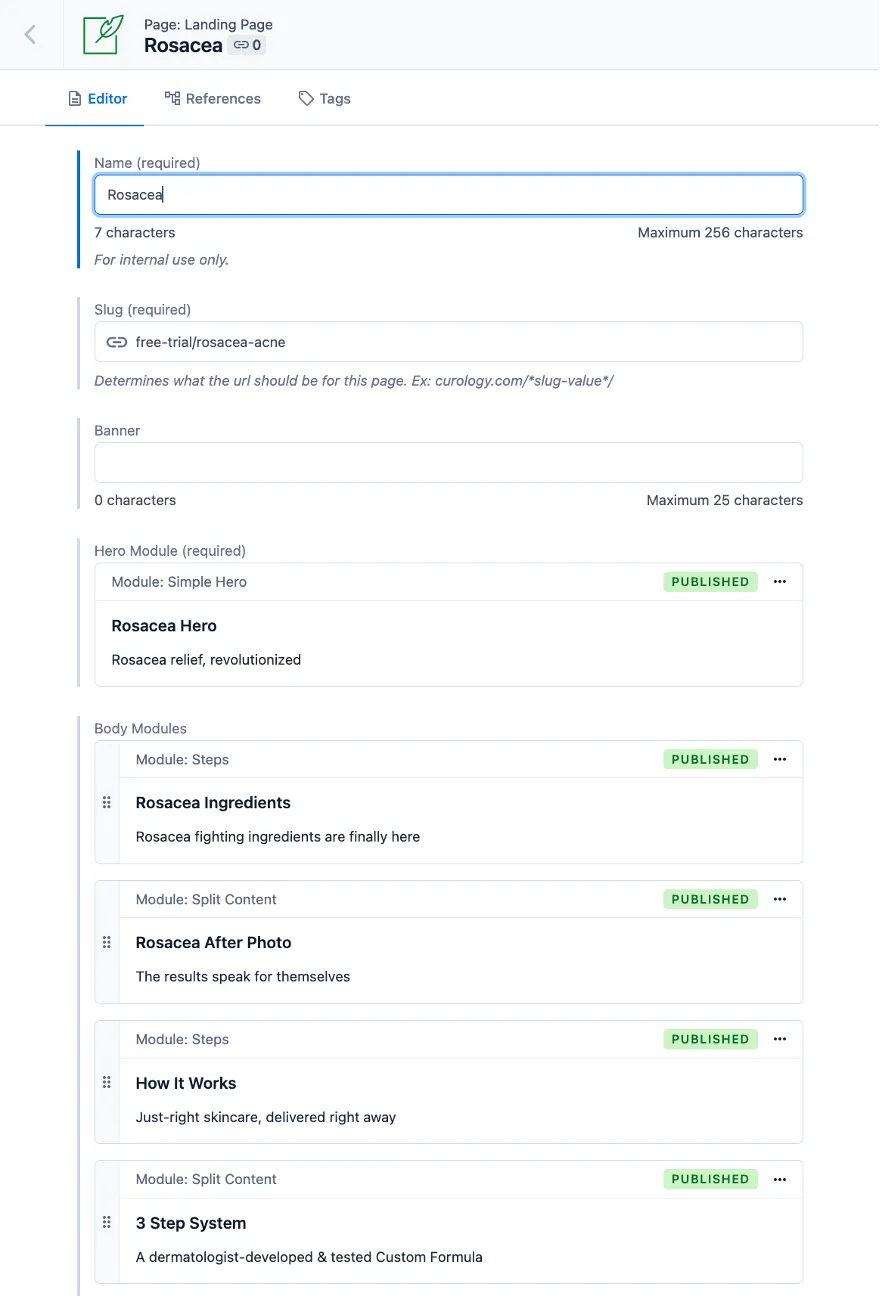
Task: Click the Name field containing Rosacea
Action: [448, 194]
